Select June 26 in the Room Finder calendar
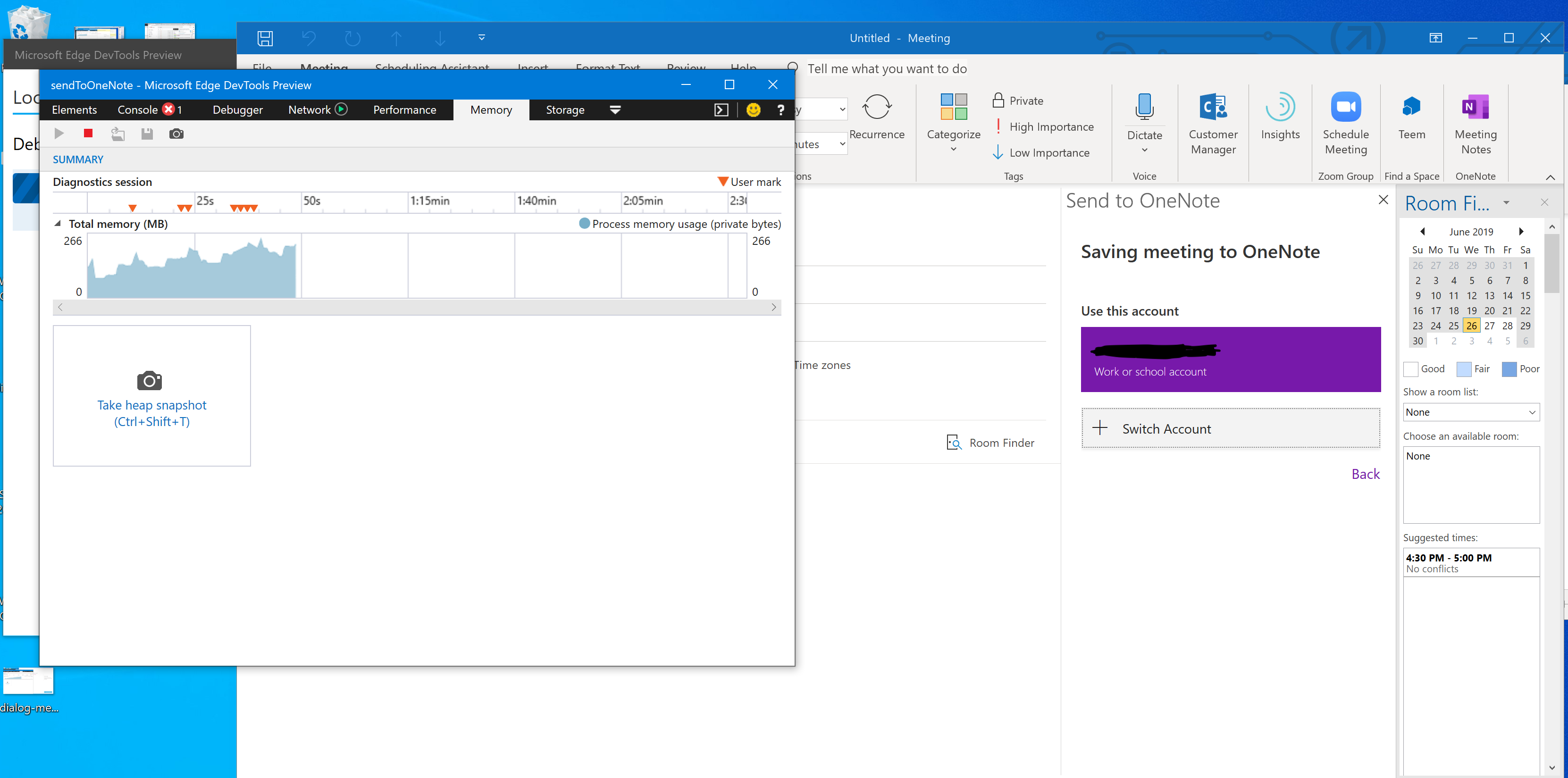 pyautogui.click(x=1471, y=326)
